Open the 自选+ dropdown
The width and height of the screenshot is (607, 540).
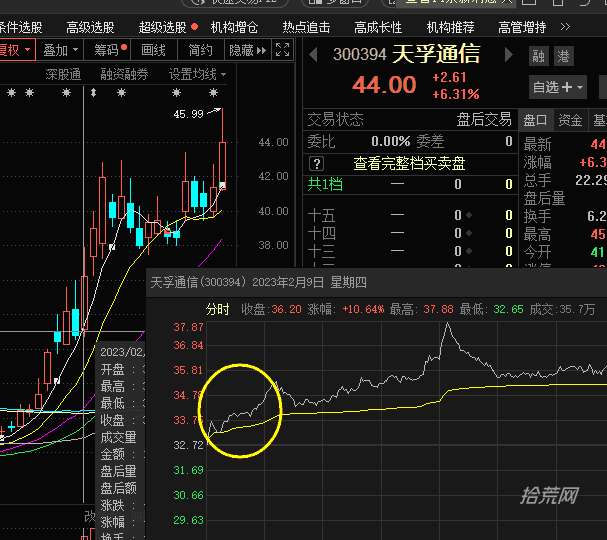pyautogui.click(x=558, y=87)
